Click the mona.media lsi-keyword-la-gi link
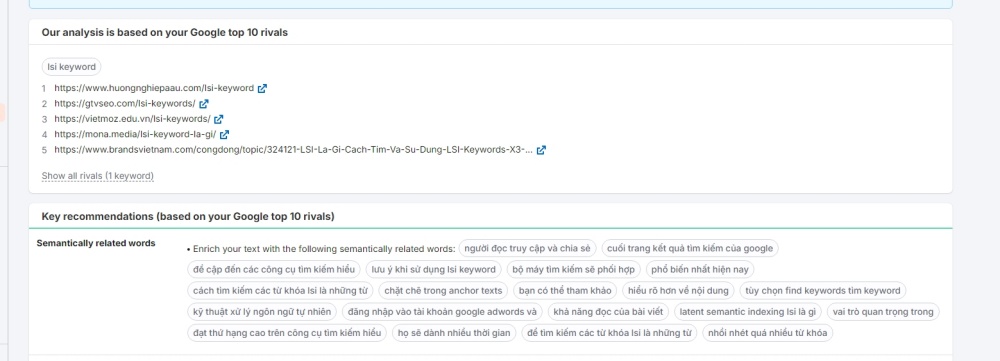 [135, 135]
